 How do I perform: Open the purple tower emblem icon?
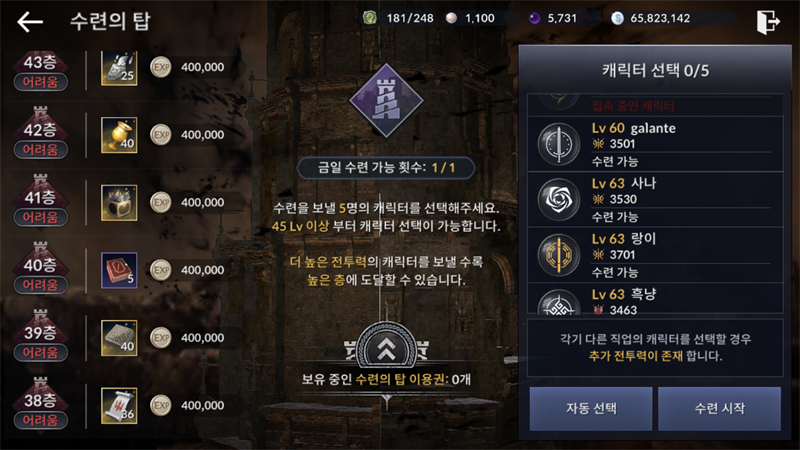click(386, 100)
